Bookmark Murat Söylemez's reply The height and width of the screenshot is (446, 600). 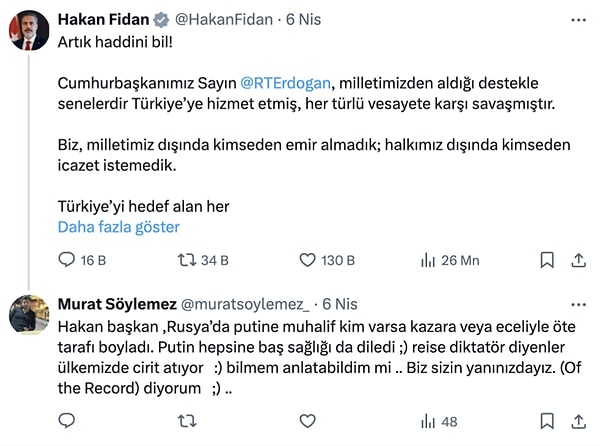[547, 422]
